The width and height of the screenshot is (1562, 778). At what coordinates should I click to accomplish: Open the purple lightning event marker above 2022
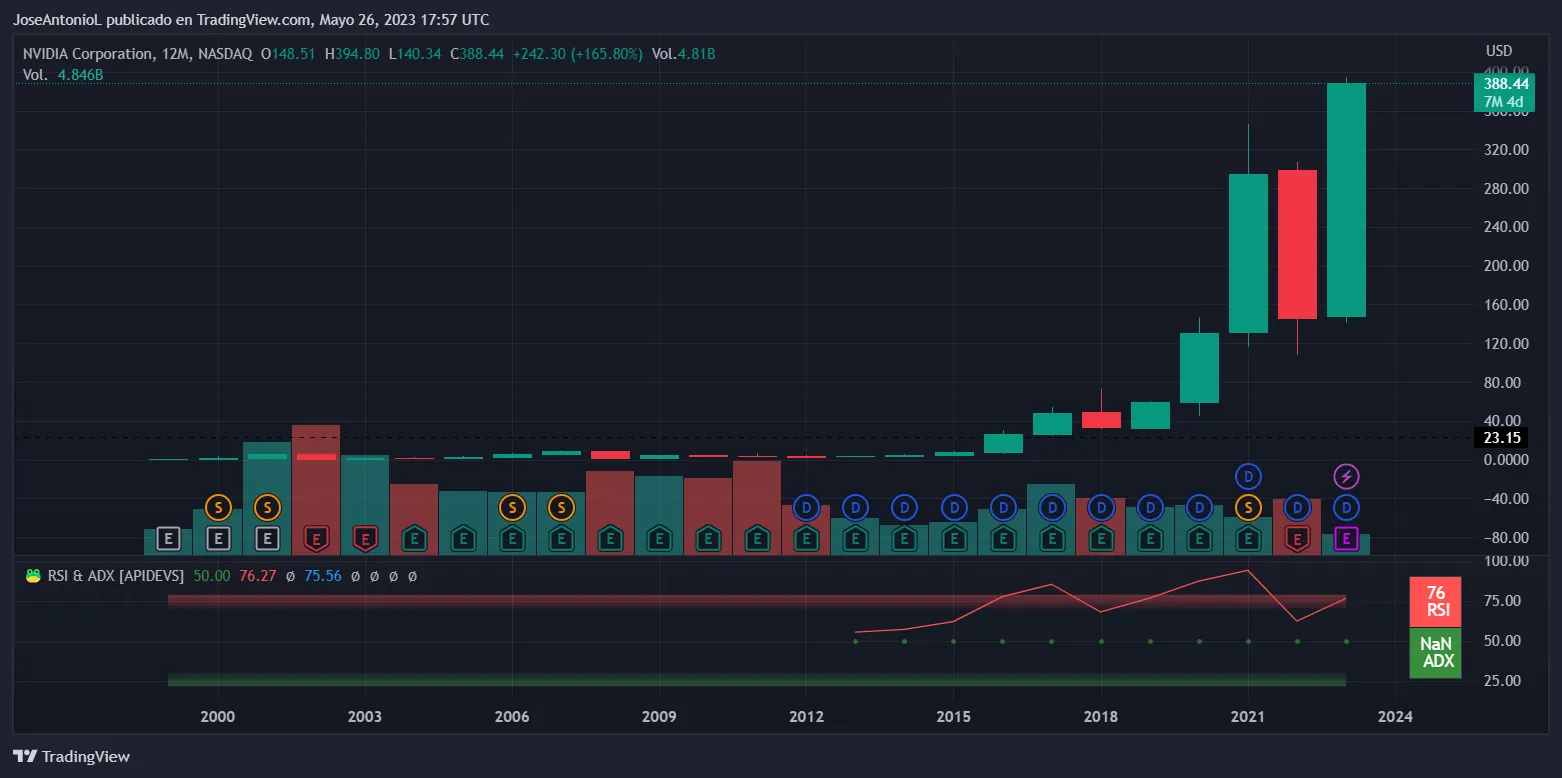[x=1347, y=476]
